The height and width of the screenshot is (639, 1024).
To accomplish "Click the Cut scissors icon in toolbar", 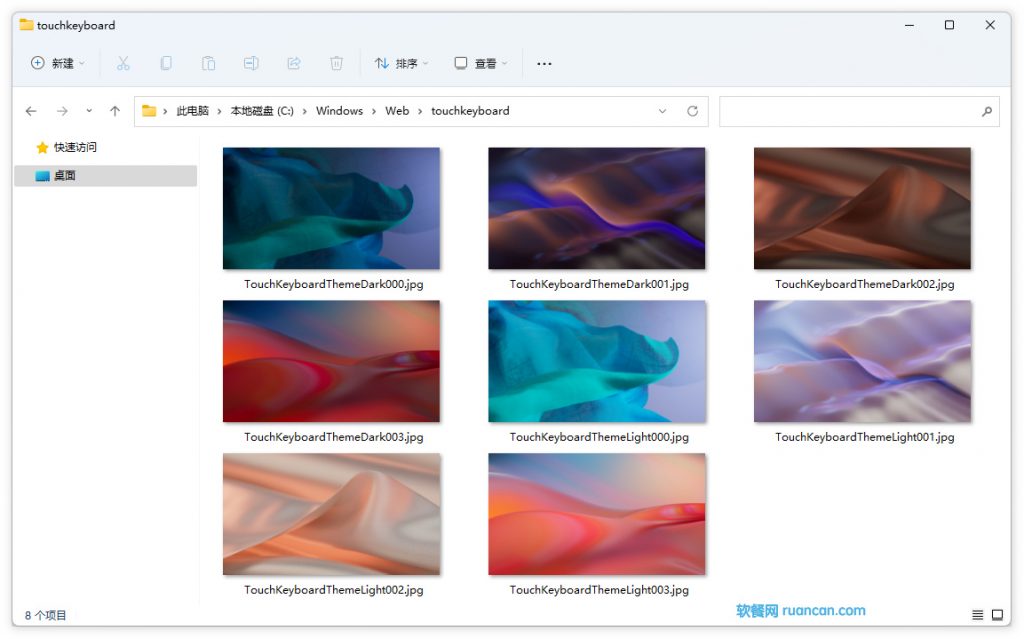I will pyautogui.click(x=123, y=63).
